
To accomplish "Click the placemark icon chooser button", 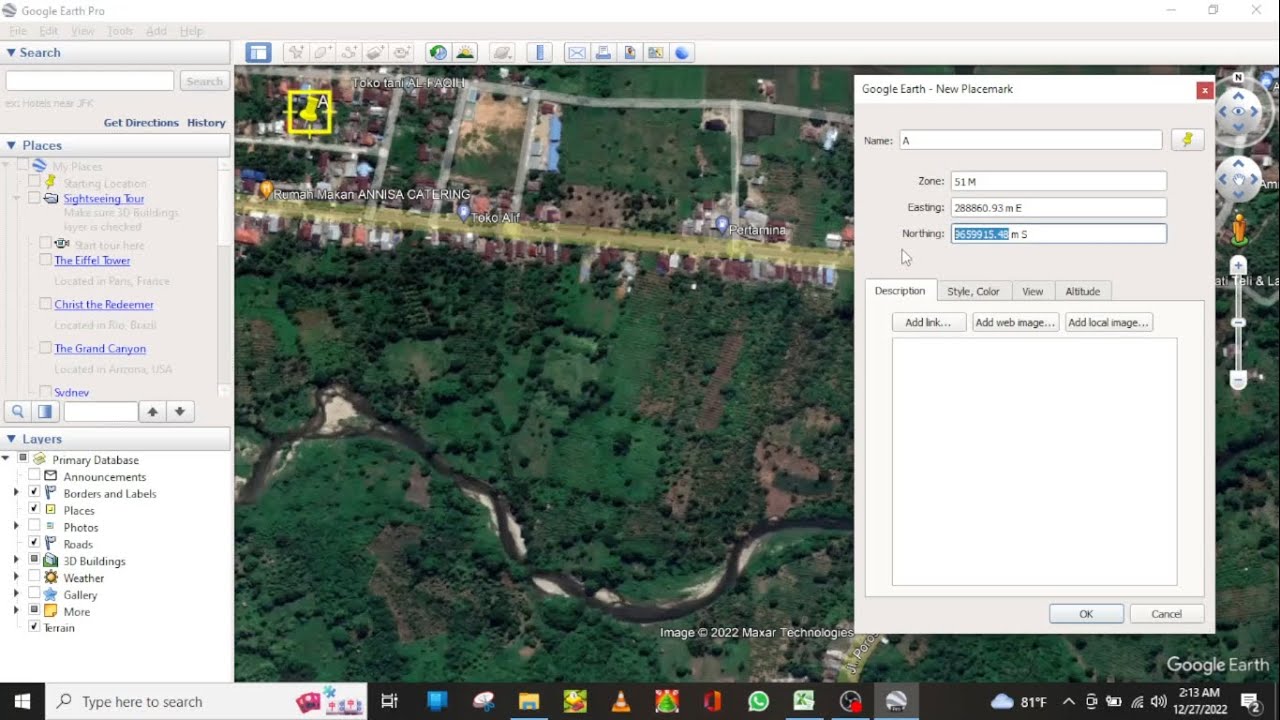I will tap(1187, 141).
